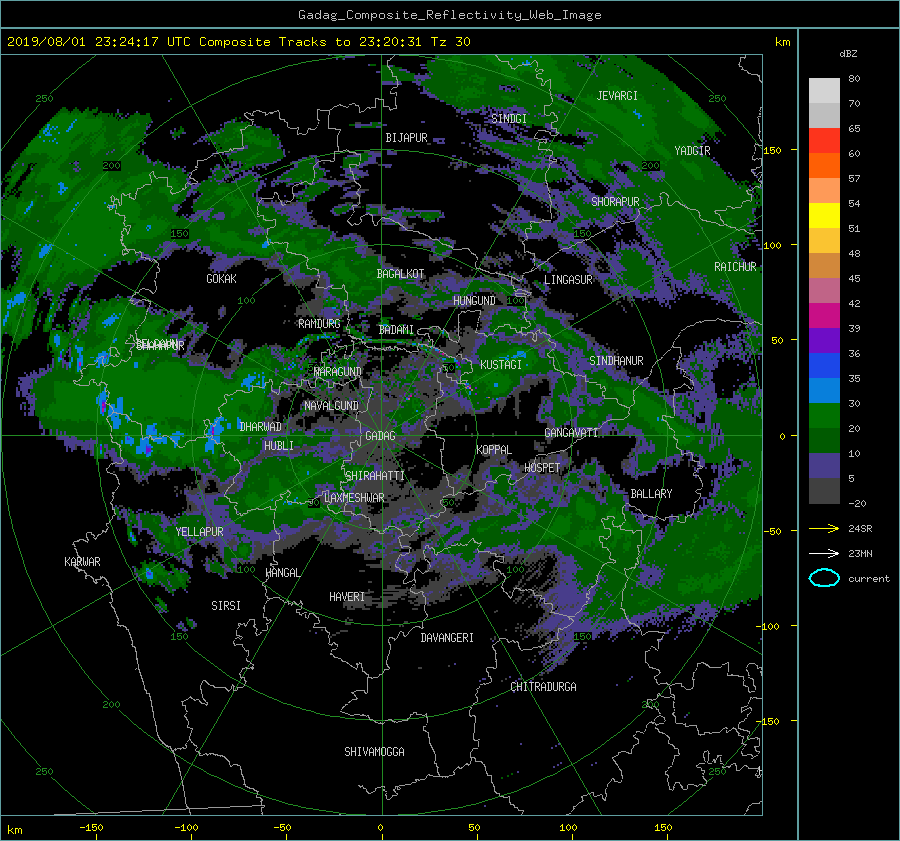Click the HUNGUND city label

pyautogui.click(x=474, y=301)
